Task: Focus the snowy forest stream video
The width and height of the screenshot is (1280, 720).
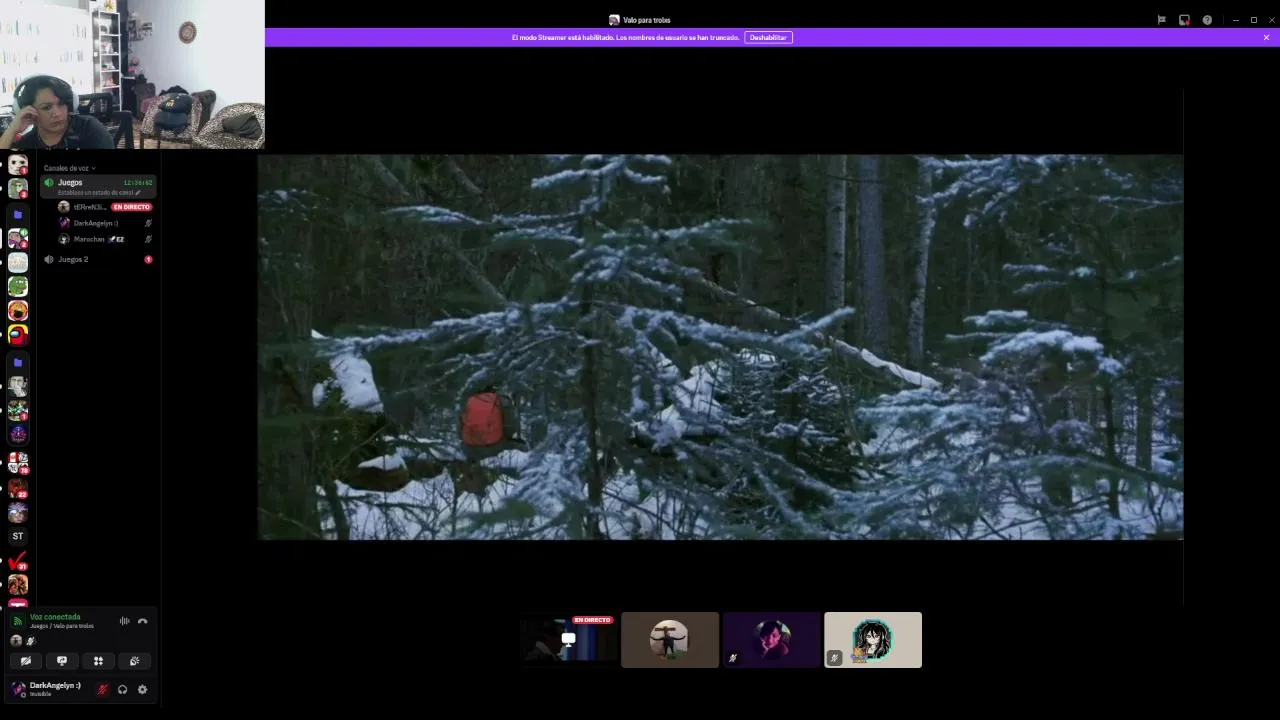Action: (720, 347)
